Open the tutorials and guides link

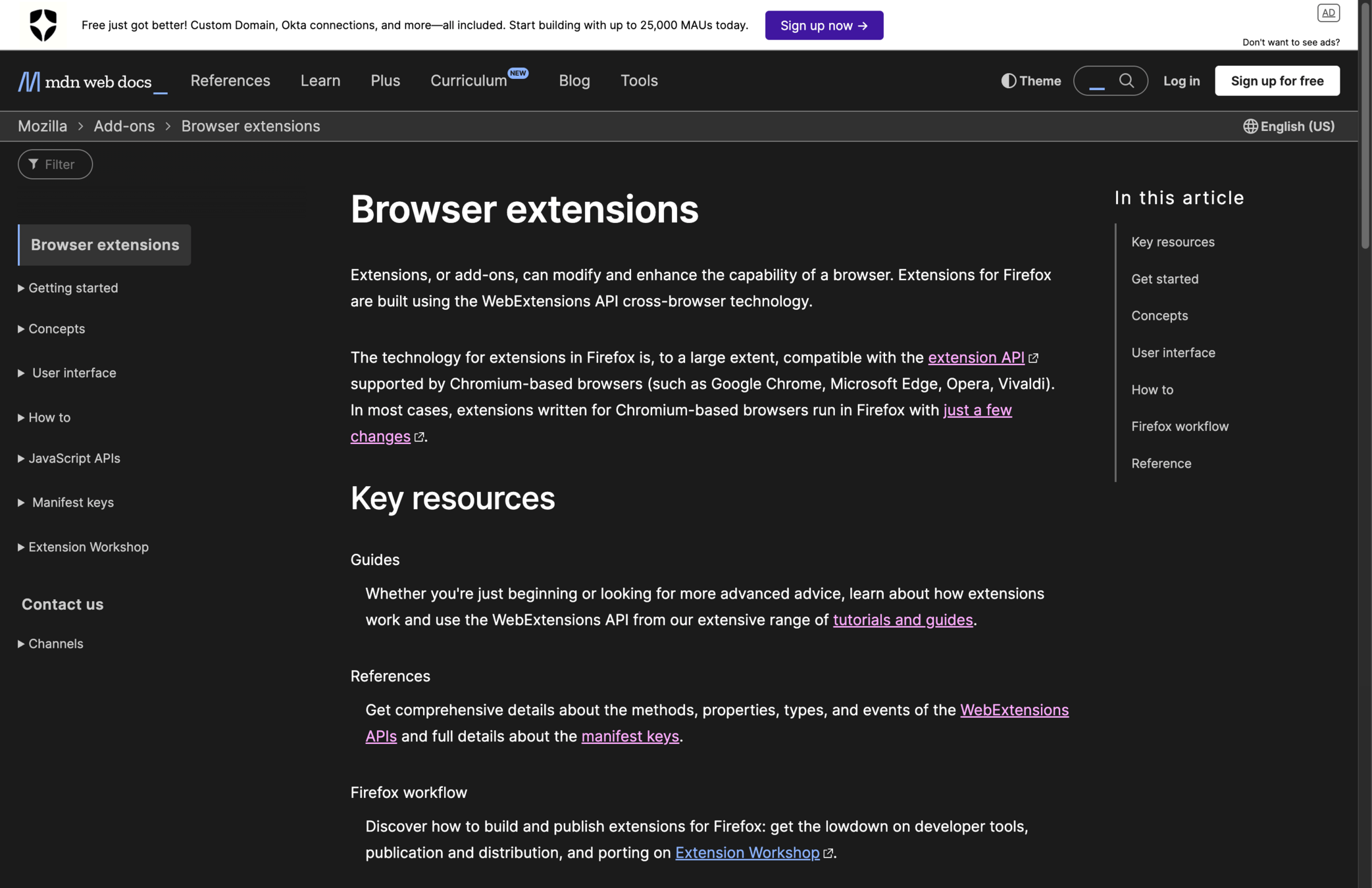point(903,620)
